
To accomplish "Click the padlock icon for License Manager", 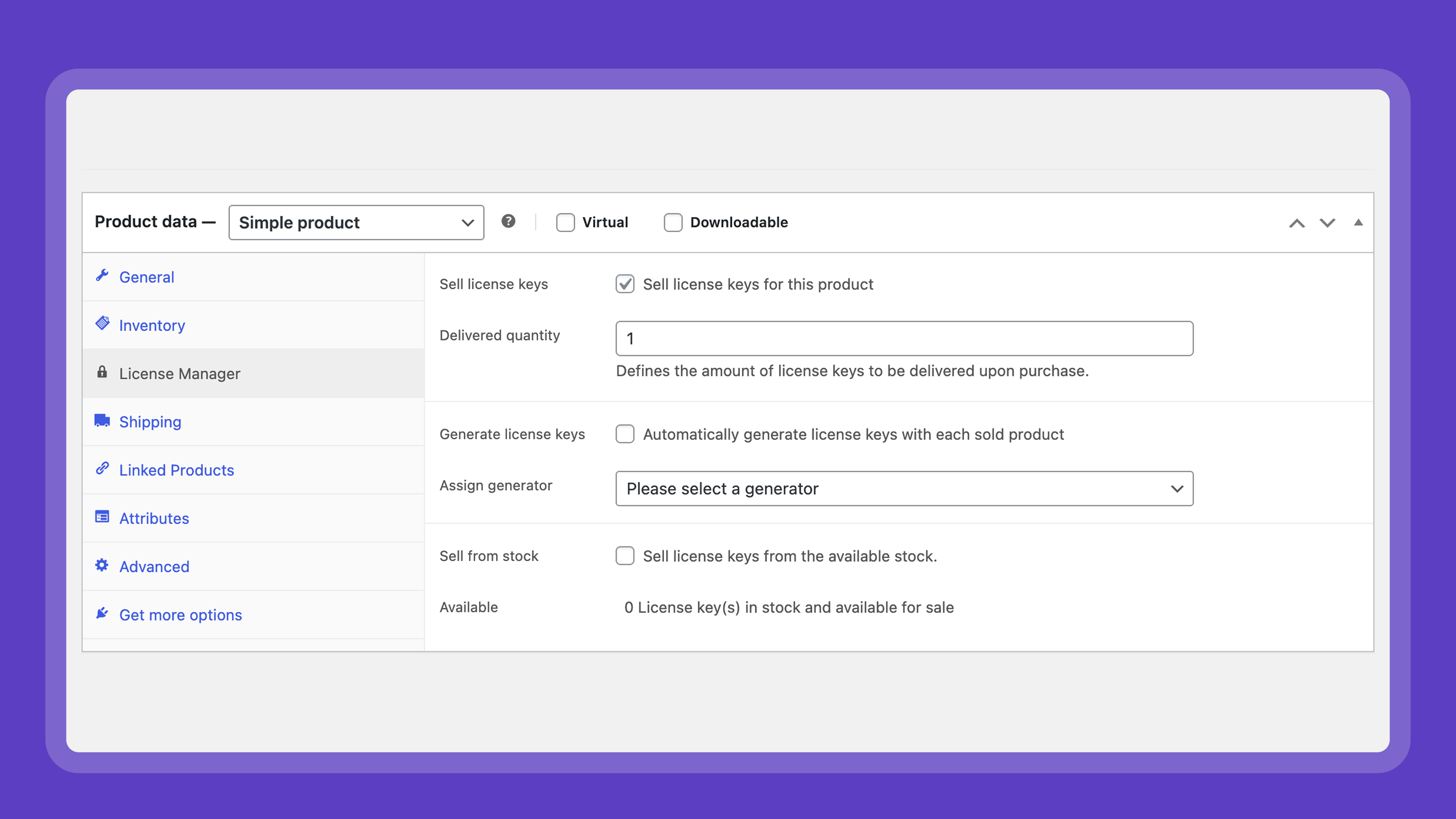I will [x=102, y=372].
